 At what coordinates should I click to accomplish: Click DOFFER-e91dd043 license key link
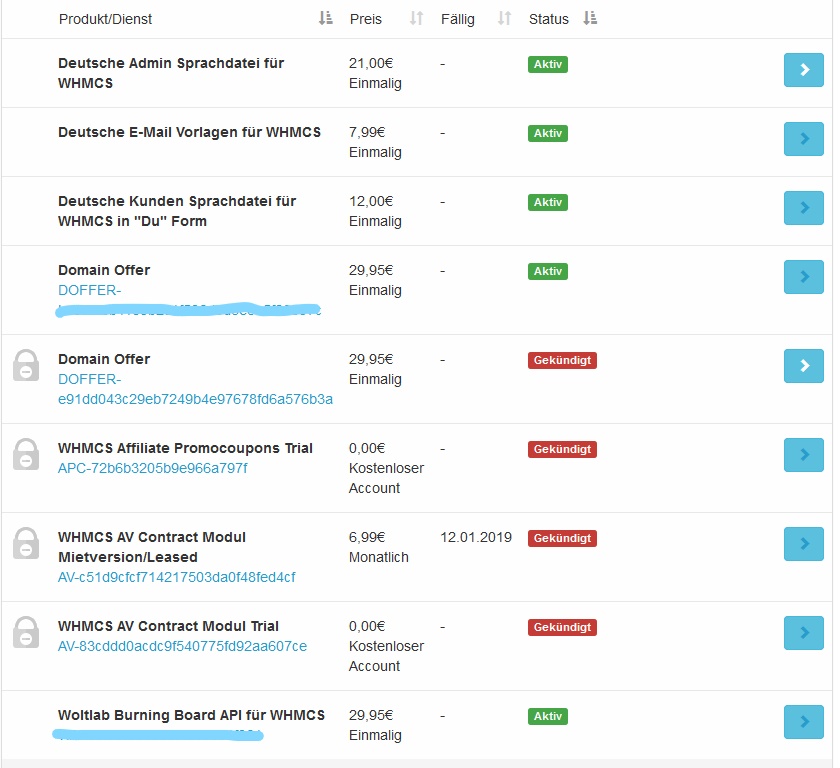[x=195, y=399]
